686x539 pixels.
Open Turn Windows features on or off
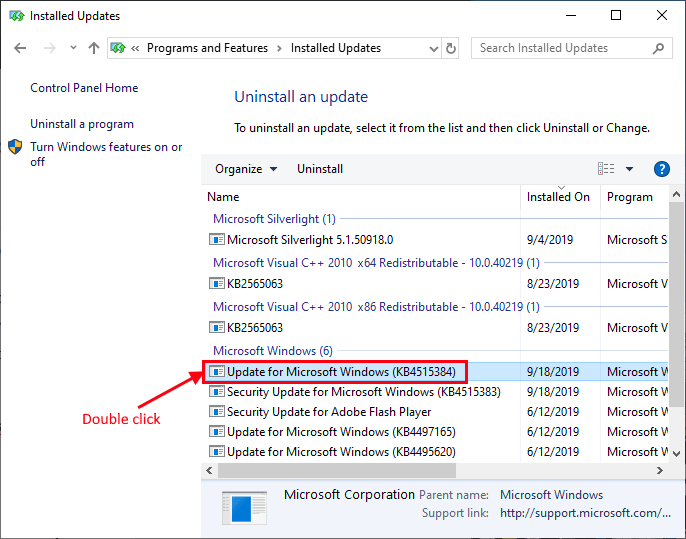(106, 154)
